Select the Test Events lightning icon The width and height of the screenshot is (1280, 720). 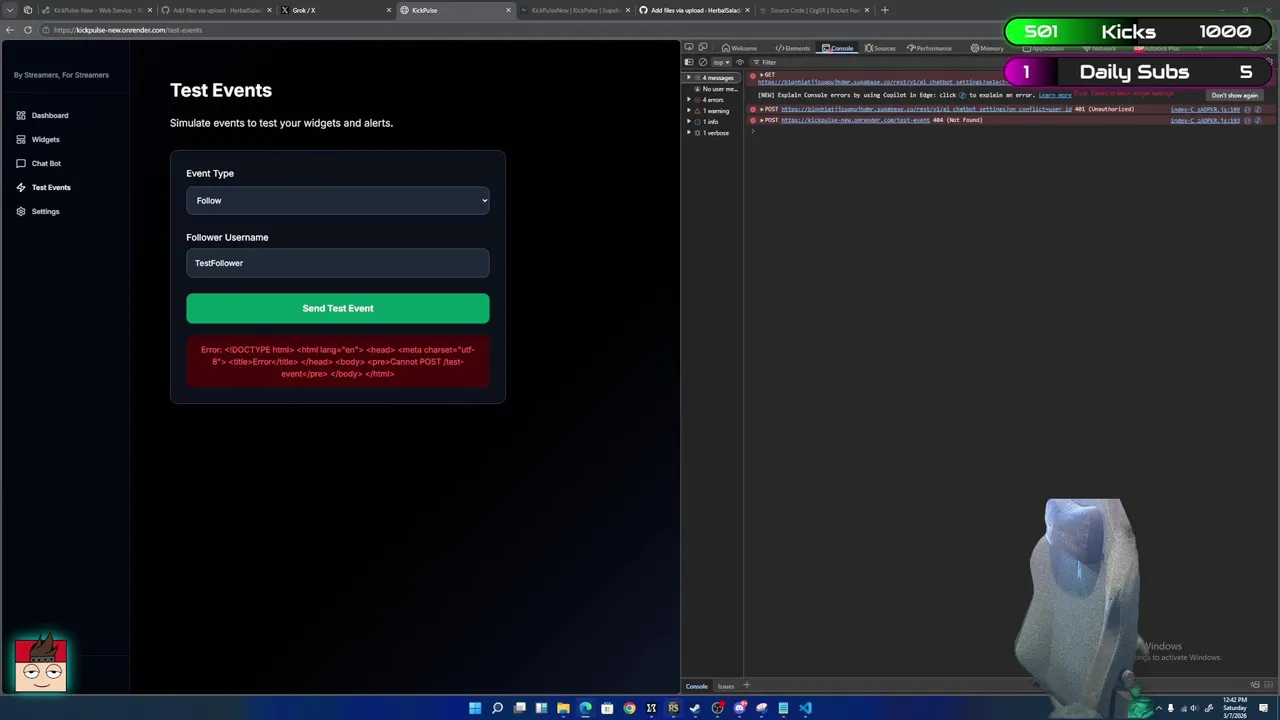click(x=21, y=187)
